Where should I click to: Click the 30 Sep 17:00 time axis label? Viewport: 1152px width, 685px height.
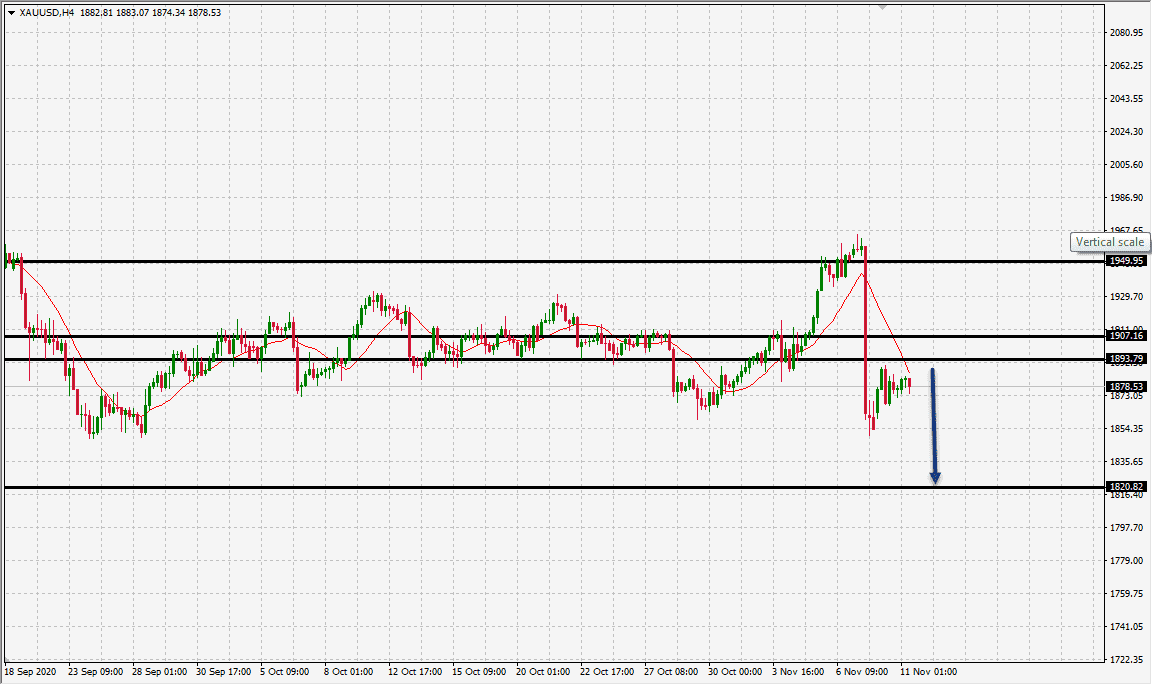click(x=223, y=672)
